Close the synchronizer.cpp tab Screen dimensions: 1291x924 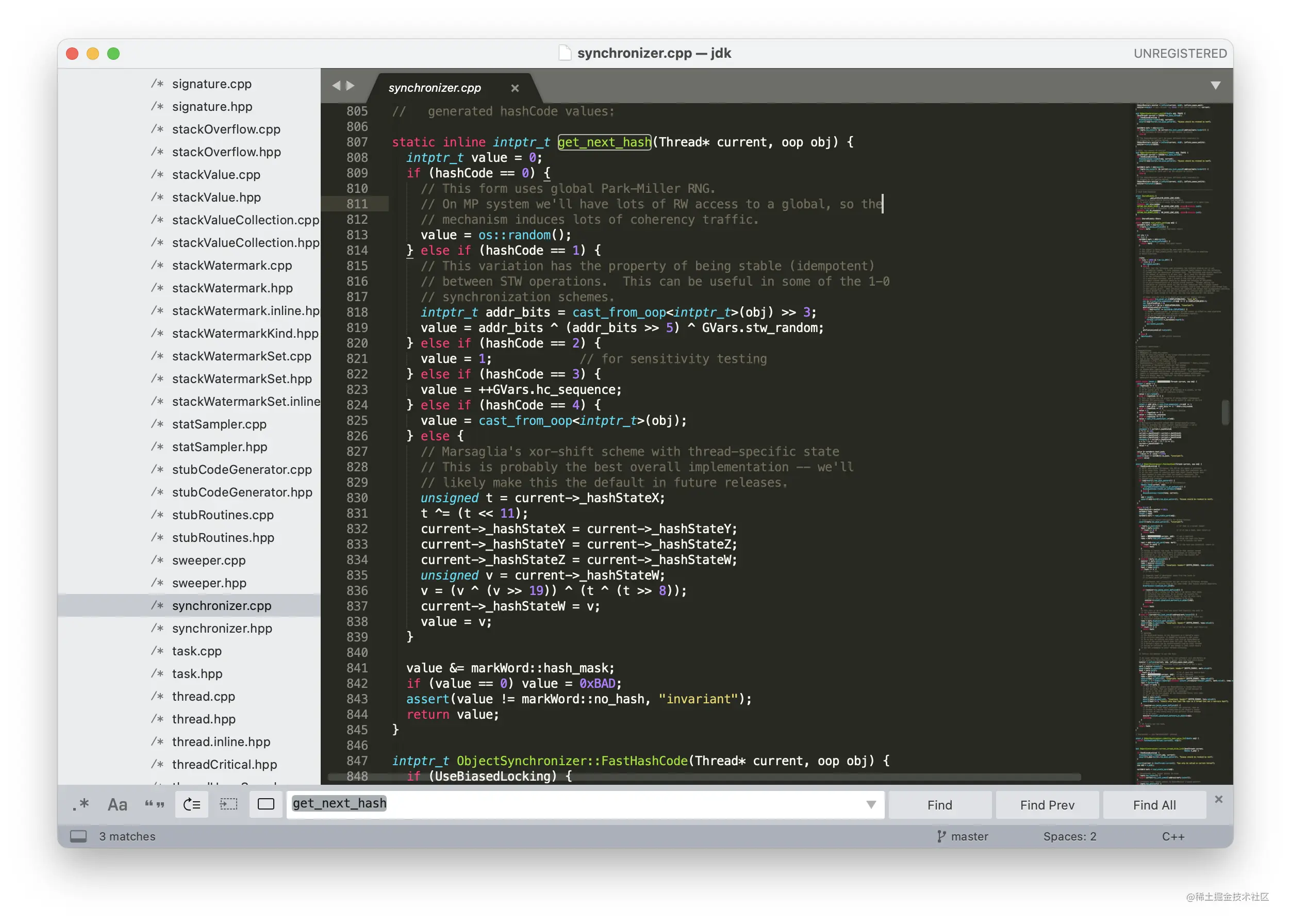pyautogui.click(x=515, y=88)
